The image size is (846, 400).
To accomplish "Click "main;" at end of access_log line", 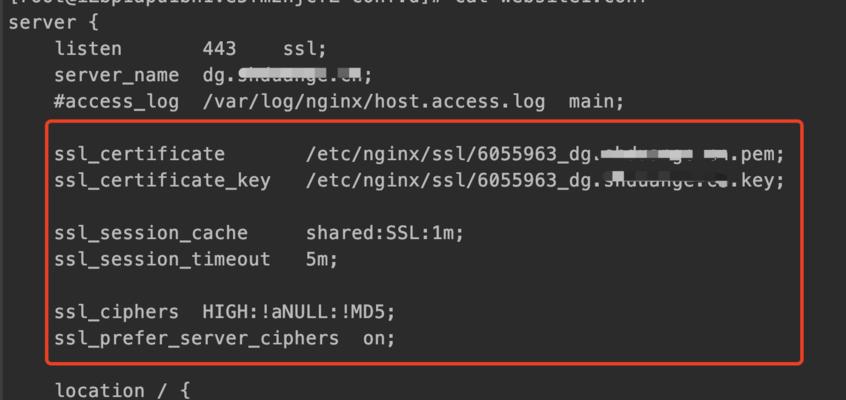I will click(x=596, y=101).
